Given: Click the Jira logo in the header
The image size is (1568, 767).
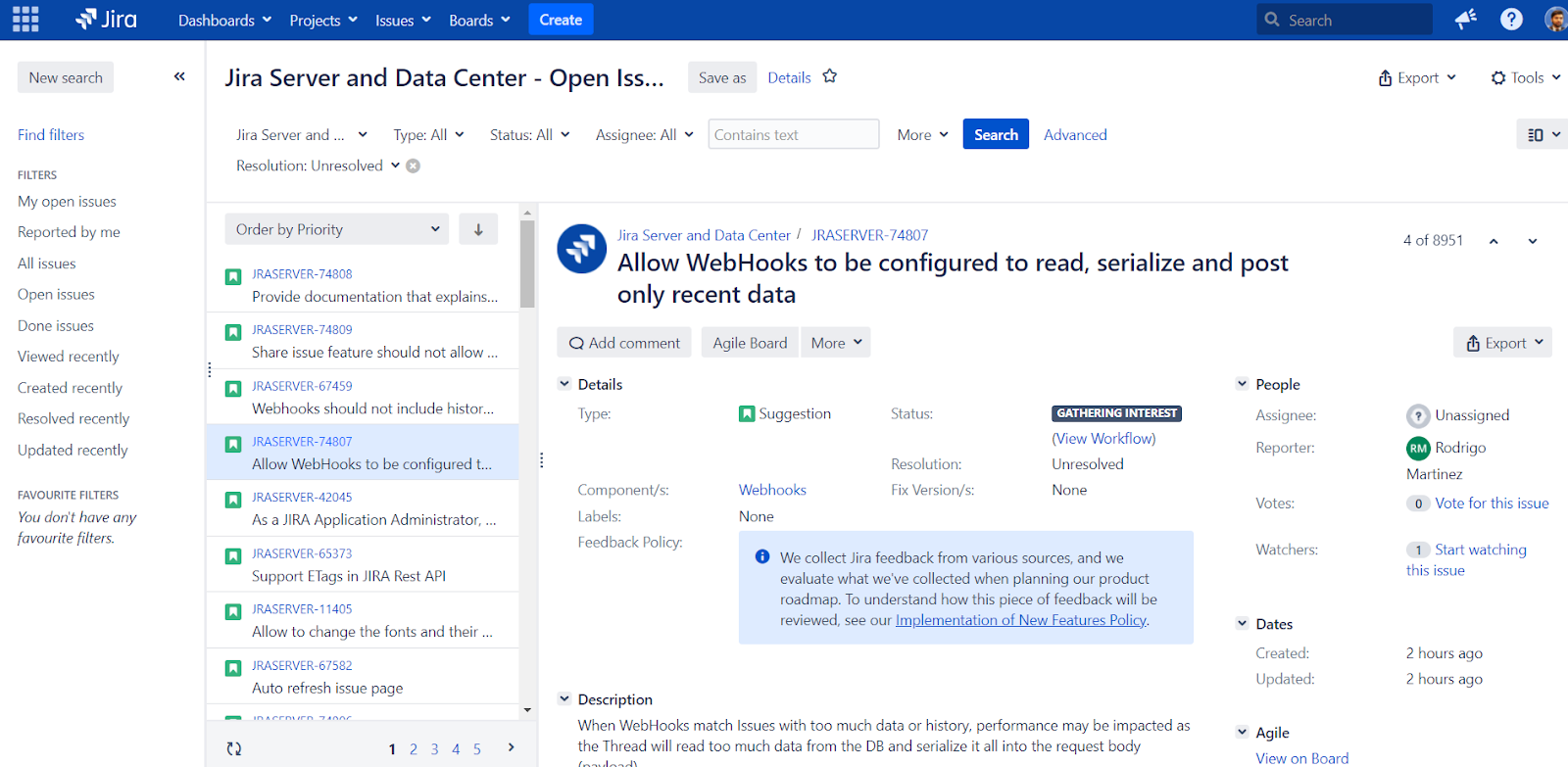Looking at the screenshot, I should point(106,20).
